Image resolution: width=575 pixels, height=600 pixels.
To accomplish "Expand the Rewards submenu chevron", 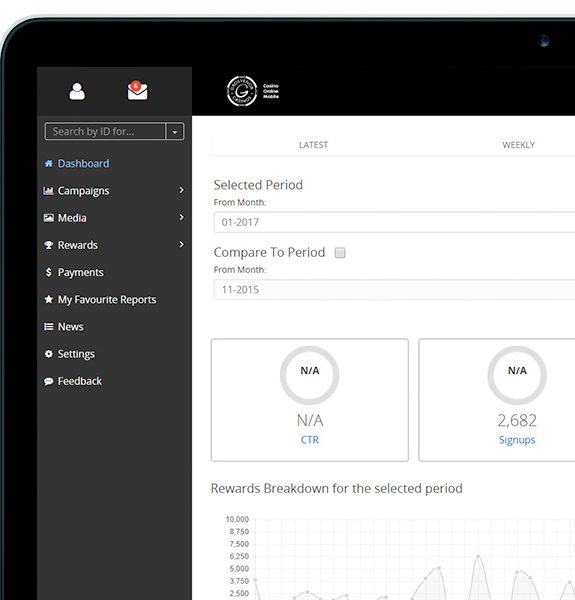I will 181,244.
